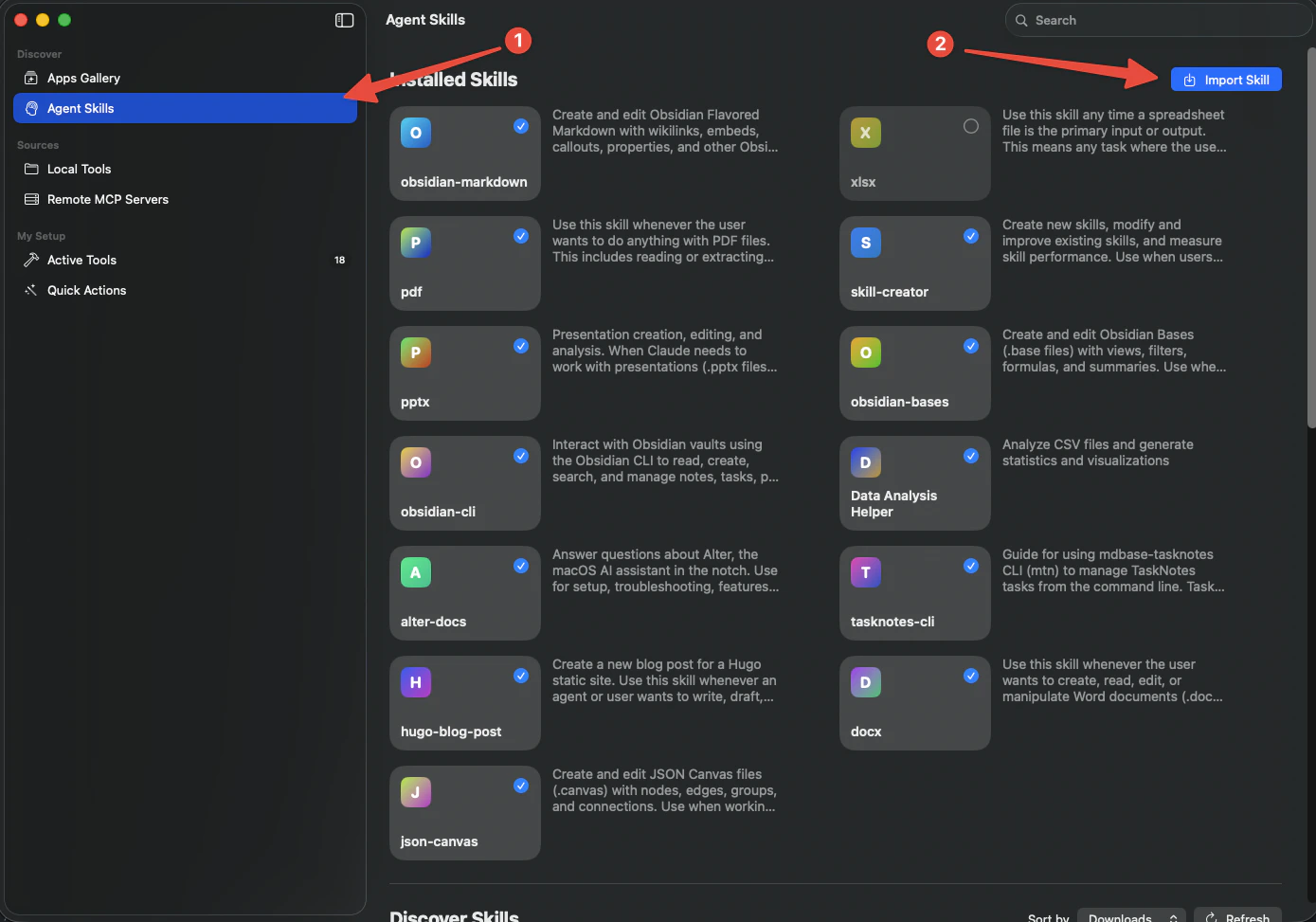Open Local Tools section

click(x=185, y=169)
